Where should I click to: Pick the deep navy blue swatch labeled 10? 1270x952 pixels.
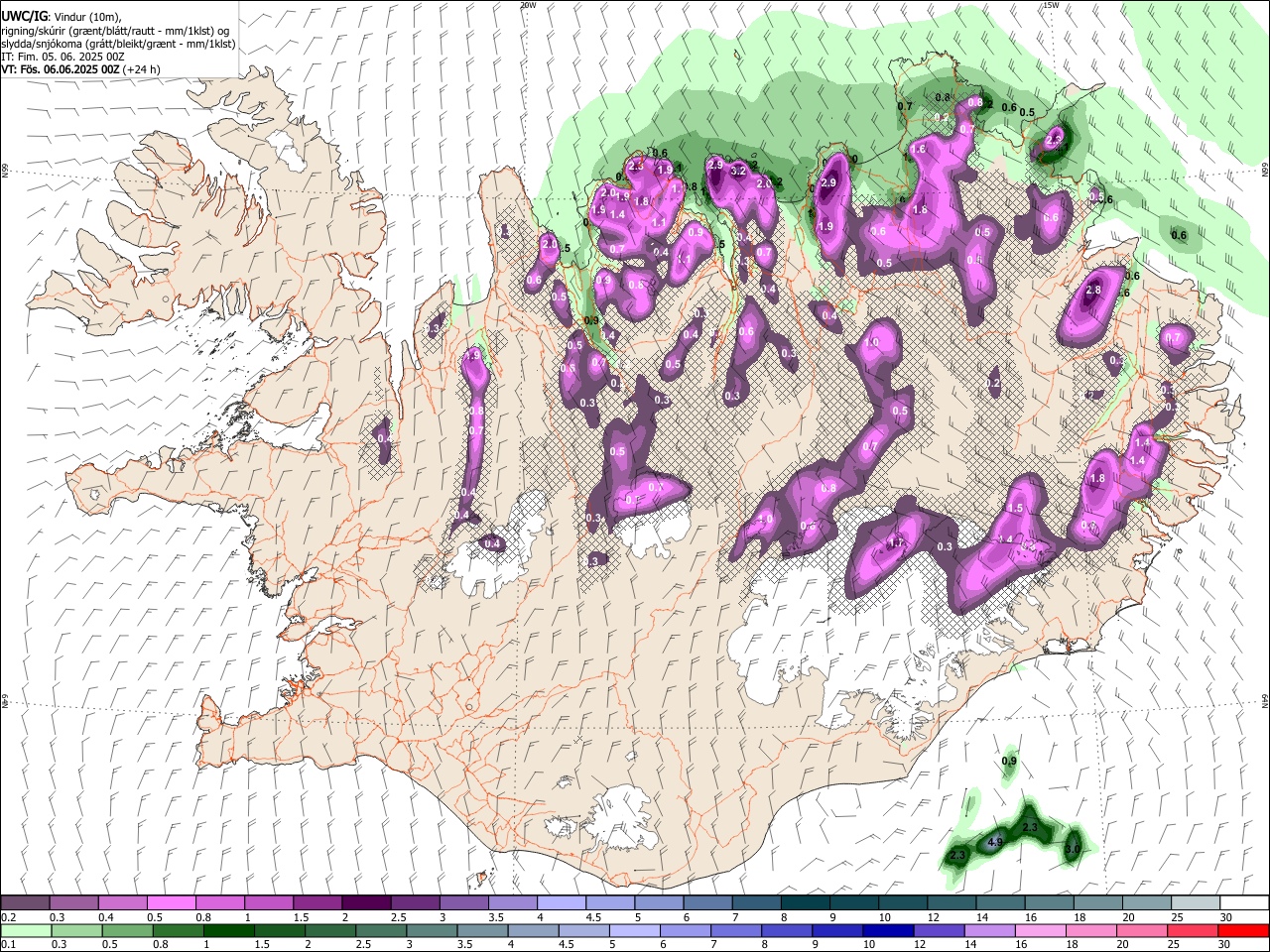click(889, 931)
